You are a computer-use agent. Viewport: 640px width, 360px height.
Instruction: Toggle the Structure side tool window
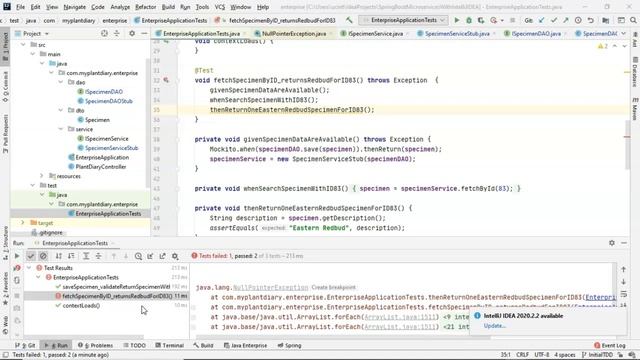coord(5,243)
